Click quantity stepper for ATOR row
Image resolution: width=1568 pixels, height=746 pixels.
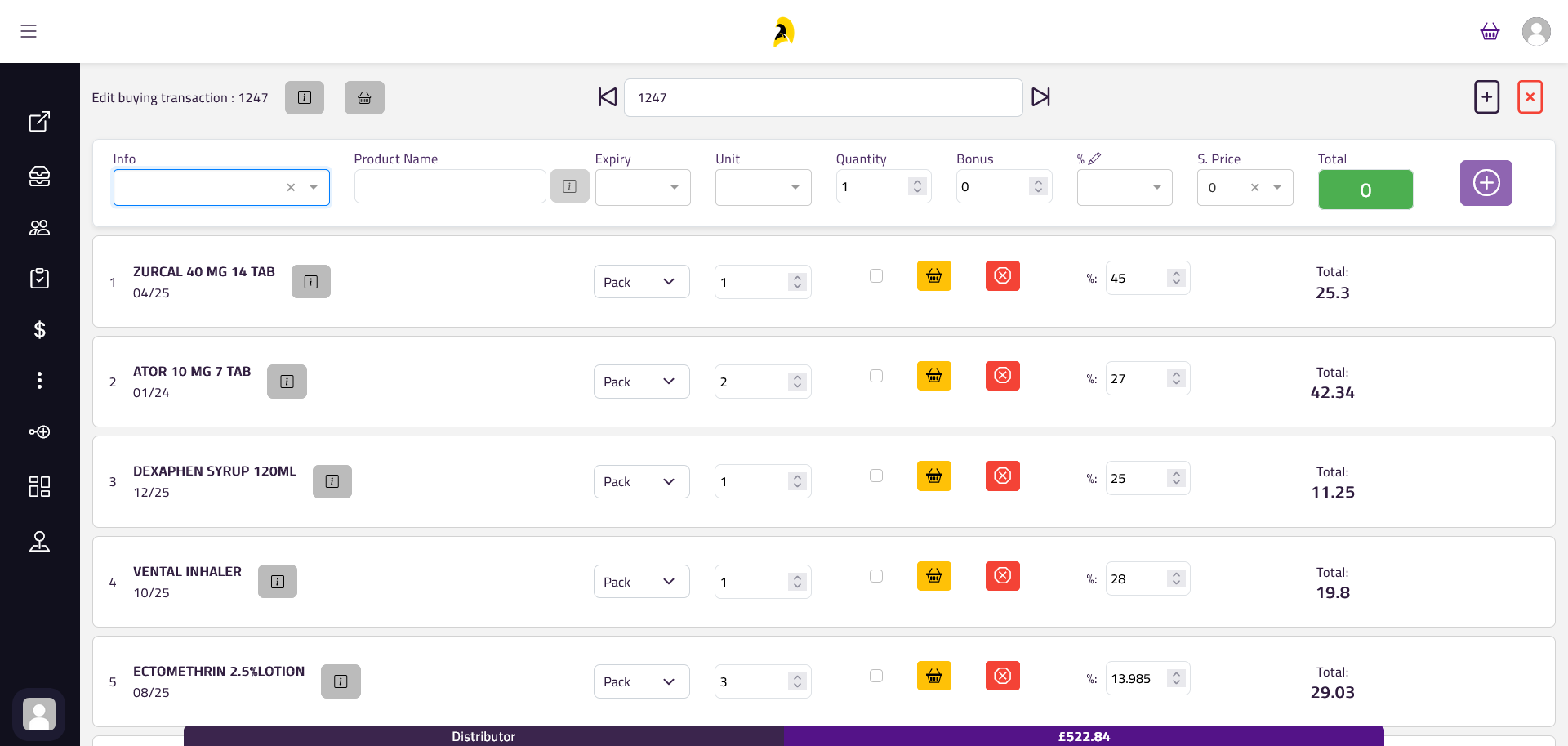pyautogui.click(x=797, y=382)
